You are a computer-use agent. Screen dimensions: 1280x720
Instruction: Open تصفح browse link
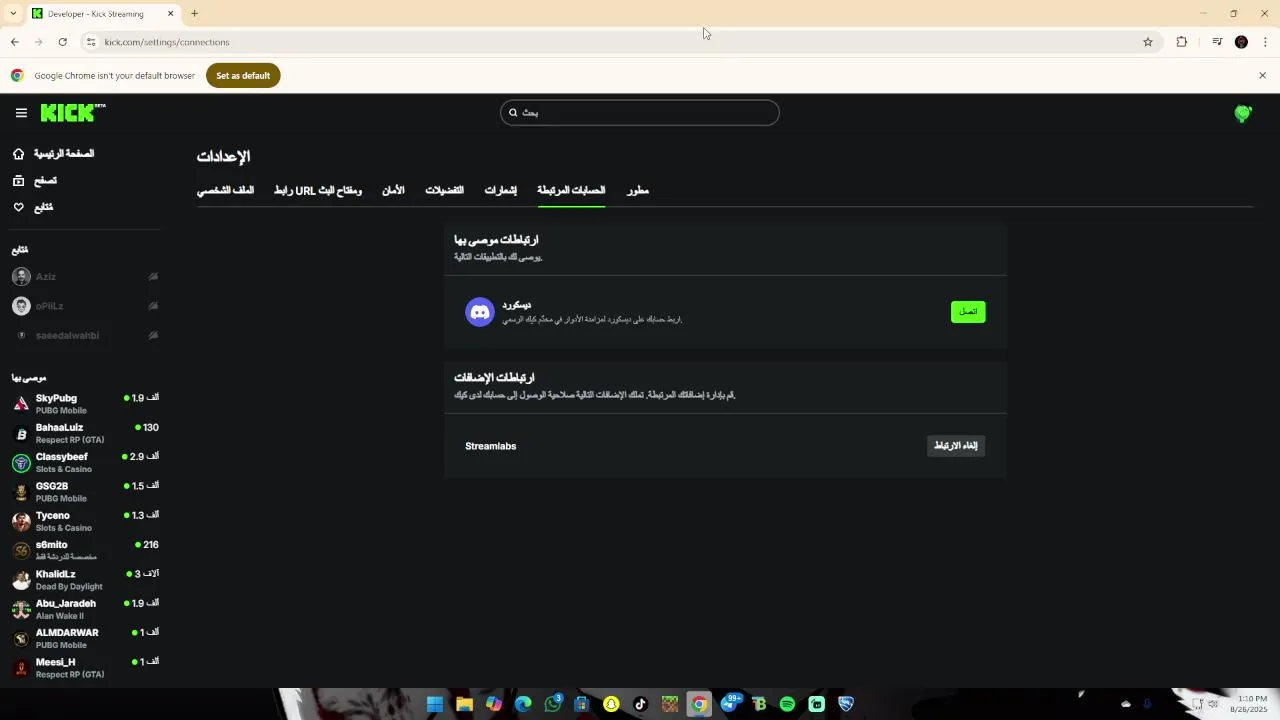(45, 181)
